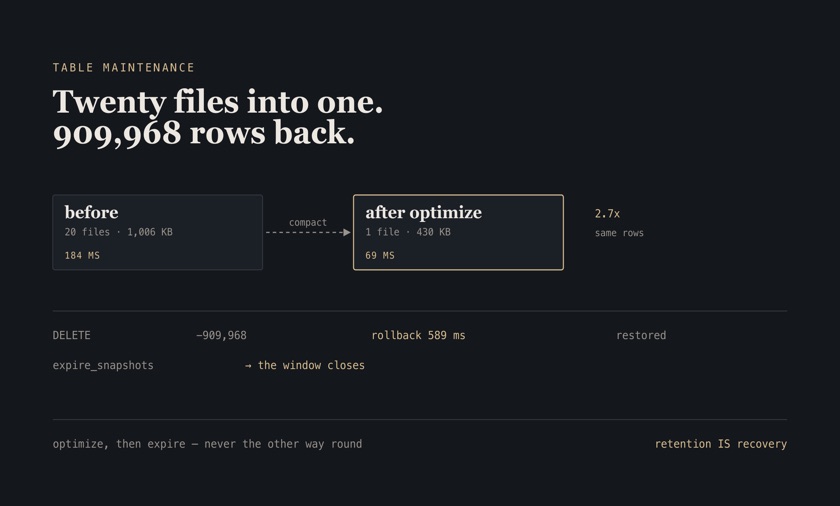Click the 'compact' arrow label
This screenshot has width=840, height=506.
[x=308, y=222]
